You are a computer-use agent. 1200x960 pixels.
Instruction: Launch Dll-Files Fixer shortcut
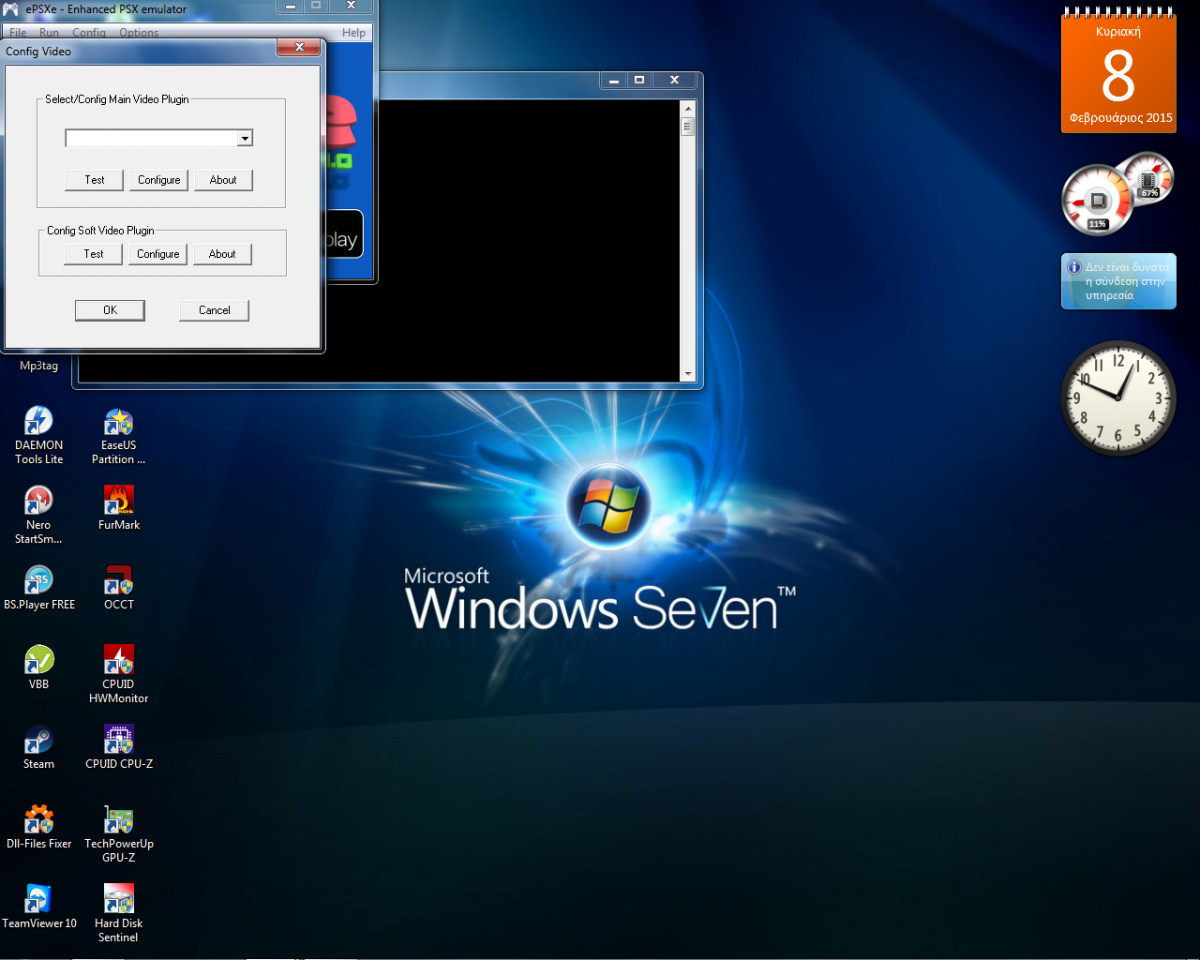tap(39, 826)
